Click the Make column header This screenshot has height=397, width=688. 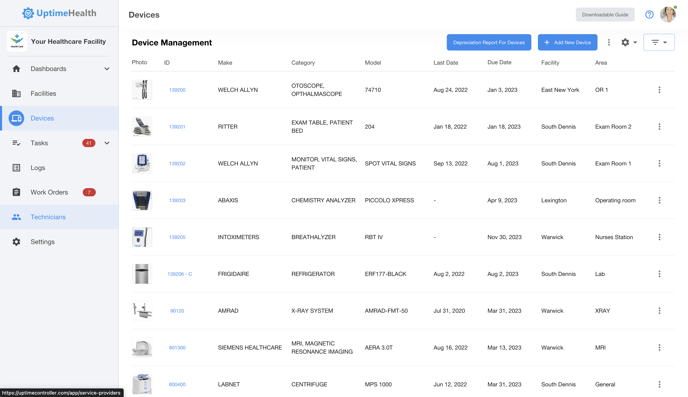(x=225, y=63)
